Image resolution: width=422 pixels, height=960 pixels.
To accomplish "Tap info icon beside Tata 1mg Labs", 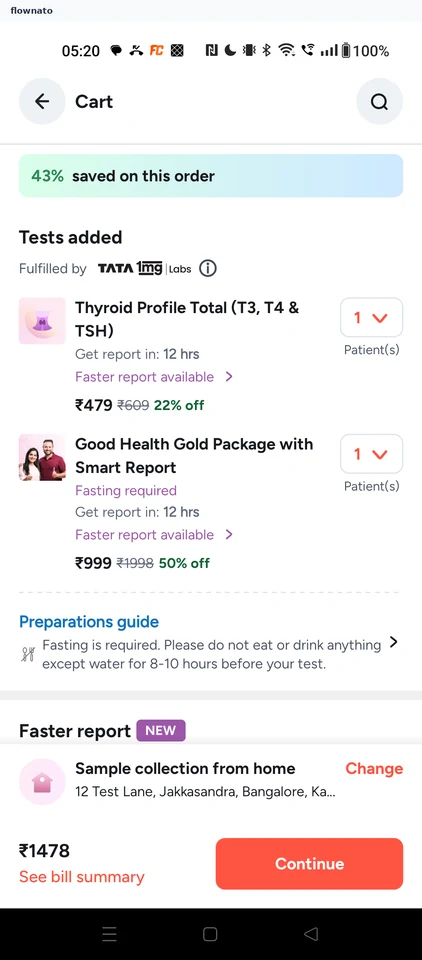I will (x=208, y=268).
